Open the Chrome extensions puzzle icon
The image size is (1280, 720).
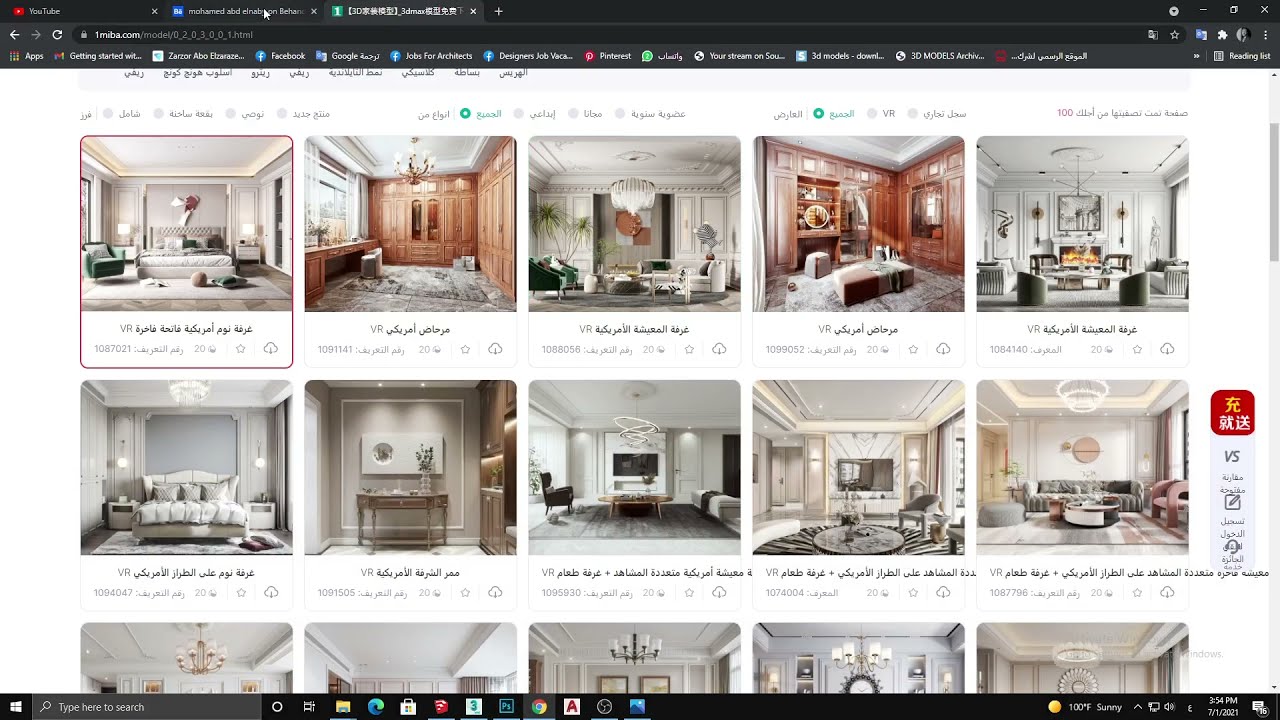point(1222,34)
